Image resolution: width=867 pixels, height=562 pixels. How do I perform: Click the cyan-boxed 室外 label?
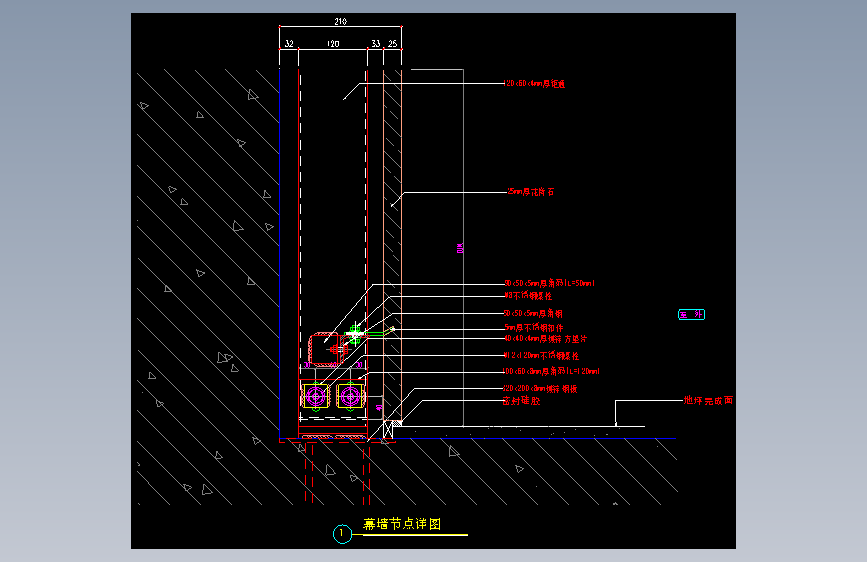[691, 314]
